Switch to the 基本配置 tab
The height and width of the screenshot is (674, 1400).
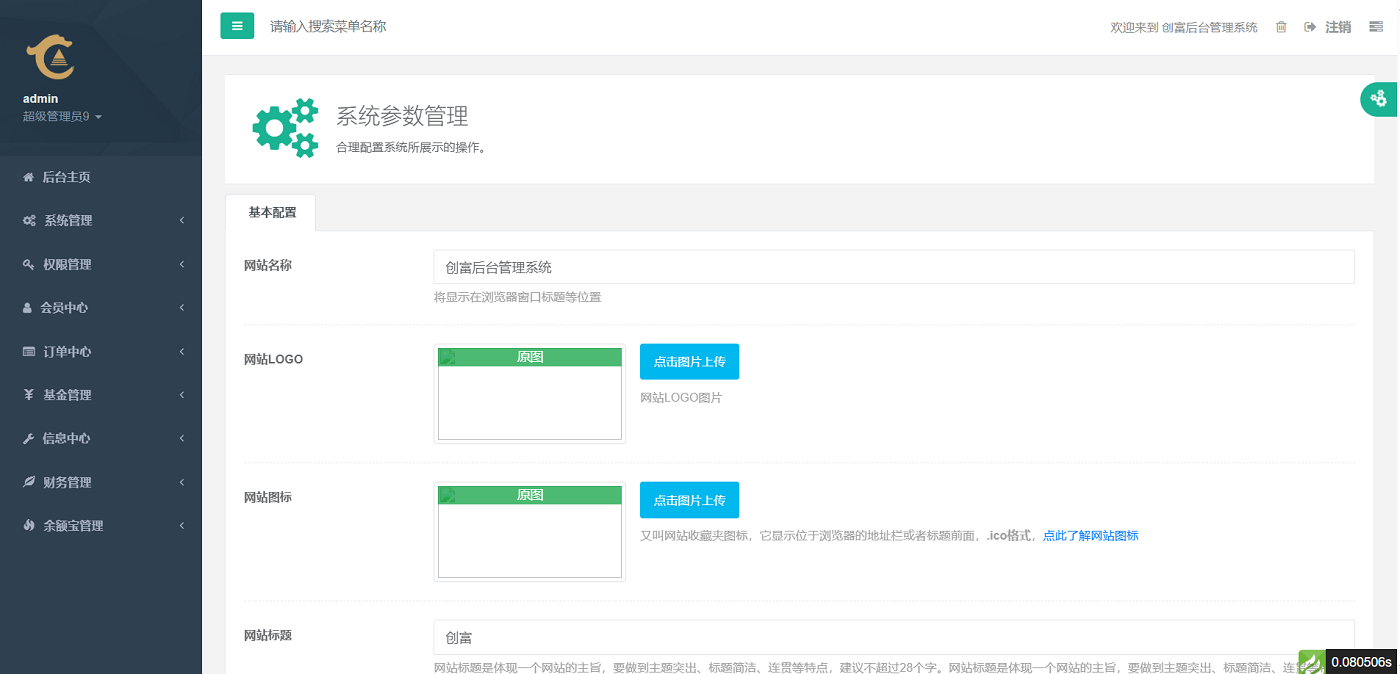[x=270, y=212]
